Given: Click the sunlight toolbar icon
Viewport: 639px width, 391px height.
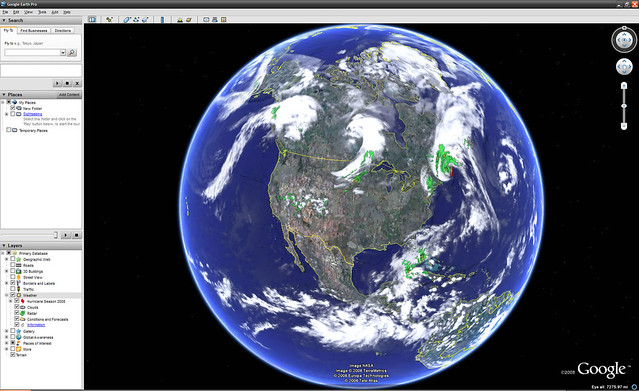Looking at the screenshot, I should click(x=180, y=19).
